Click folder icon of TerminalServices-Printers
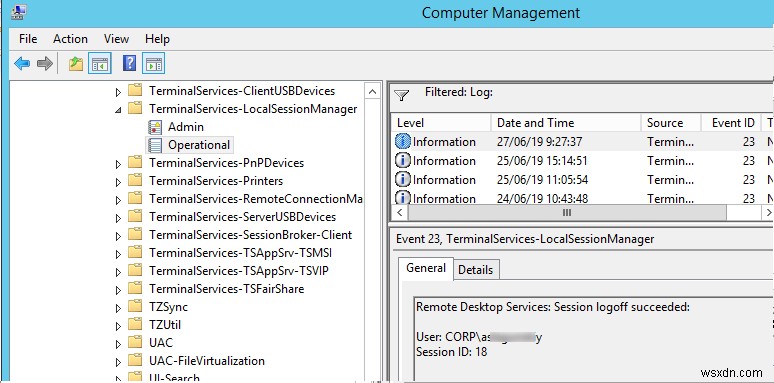The width and height of the screenshot is (774, 383). 135,181
